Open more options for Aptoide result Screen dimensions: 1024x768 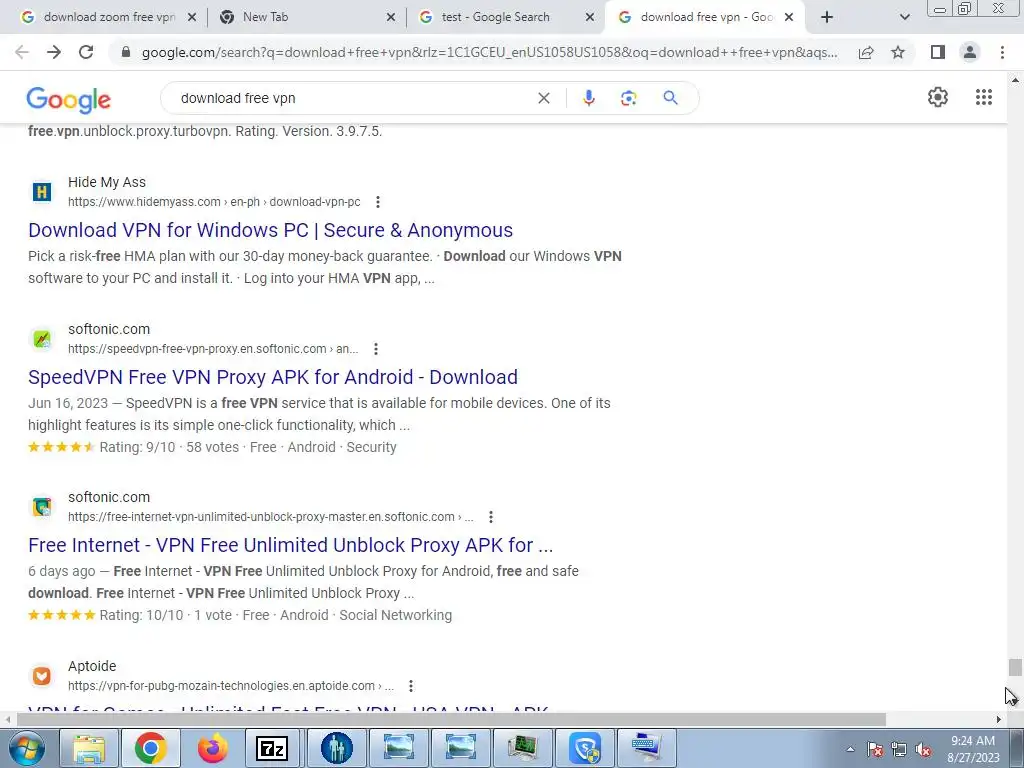(x=410, y=686)
